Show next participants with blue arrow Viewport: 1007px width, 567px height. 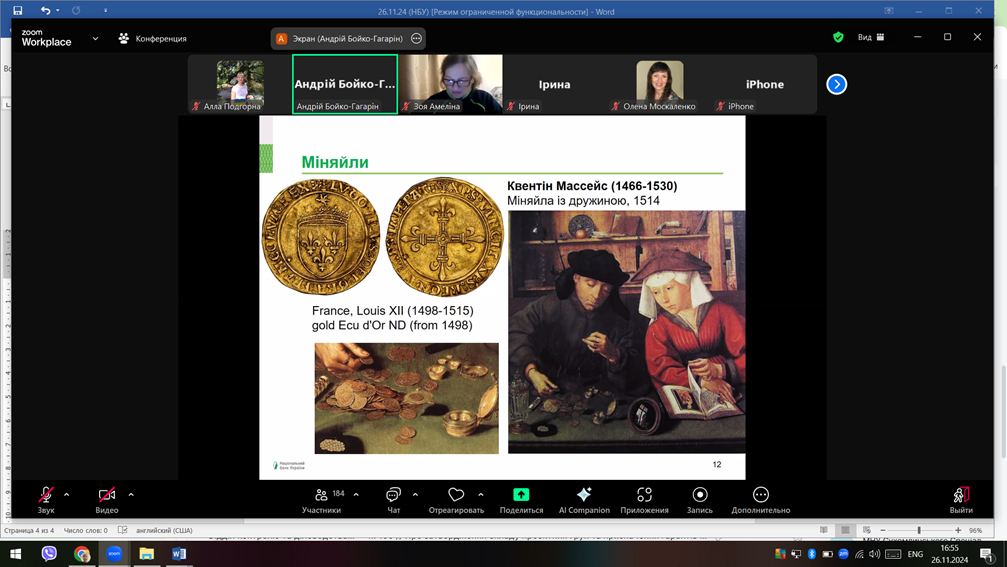pos(837,84)
